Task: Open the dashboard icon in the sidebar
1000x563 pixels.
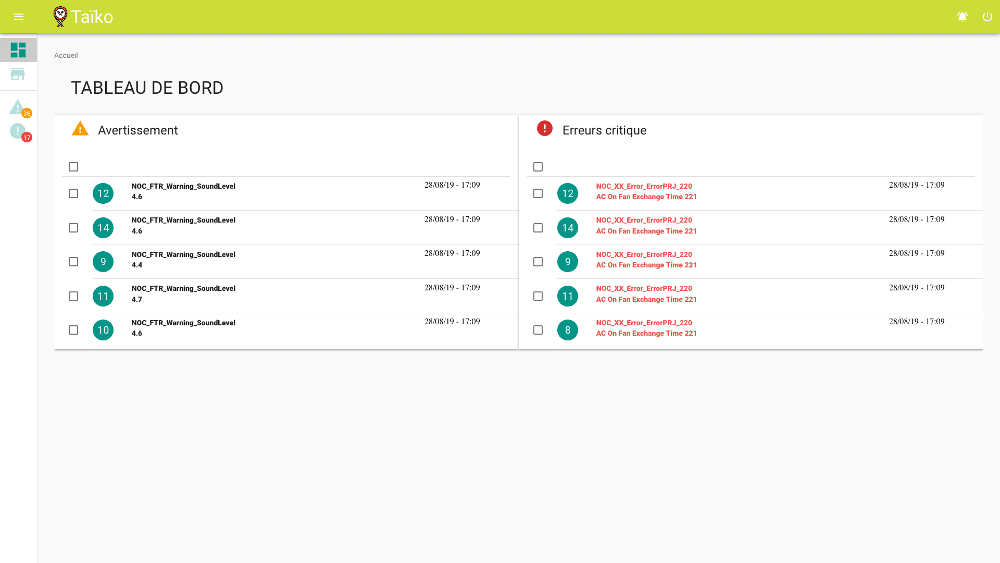Action: pyautogui.click(x=18, y=50)
